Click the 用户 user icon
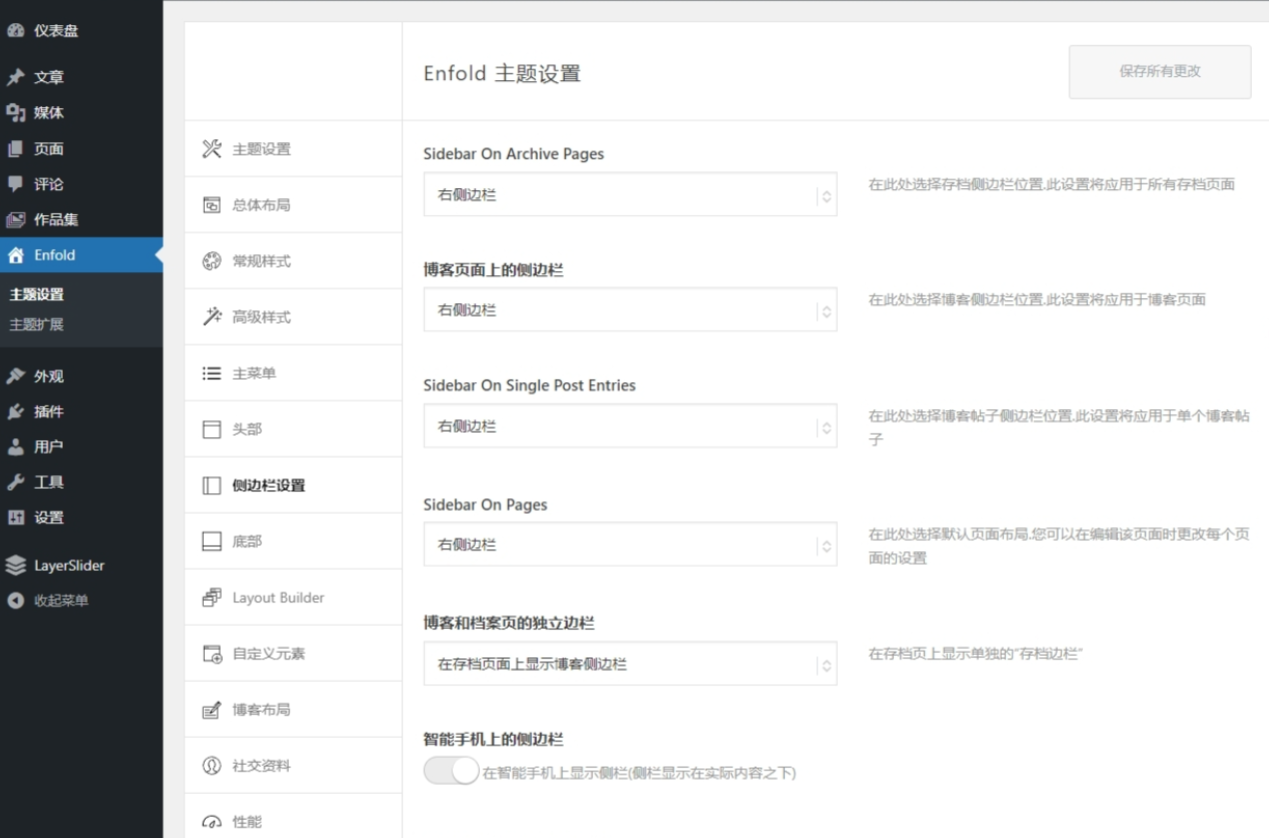Viewport: 1269px width, 838px height. [15, 447]
